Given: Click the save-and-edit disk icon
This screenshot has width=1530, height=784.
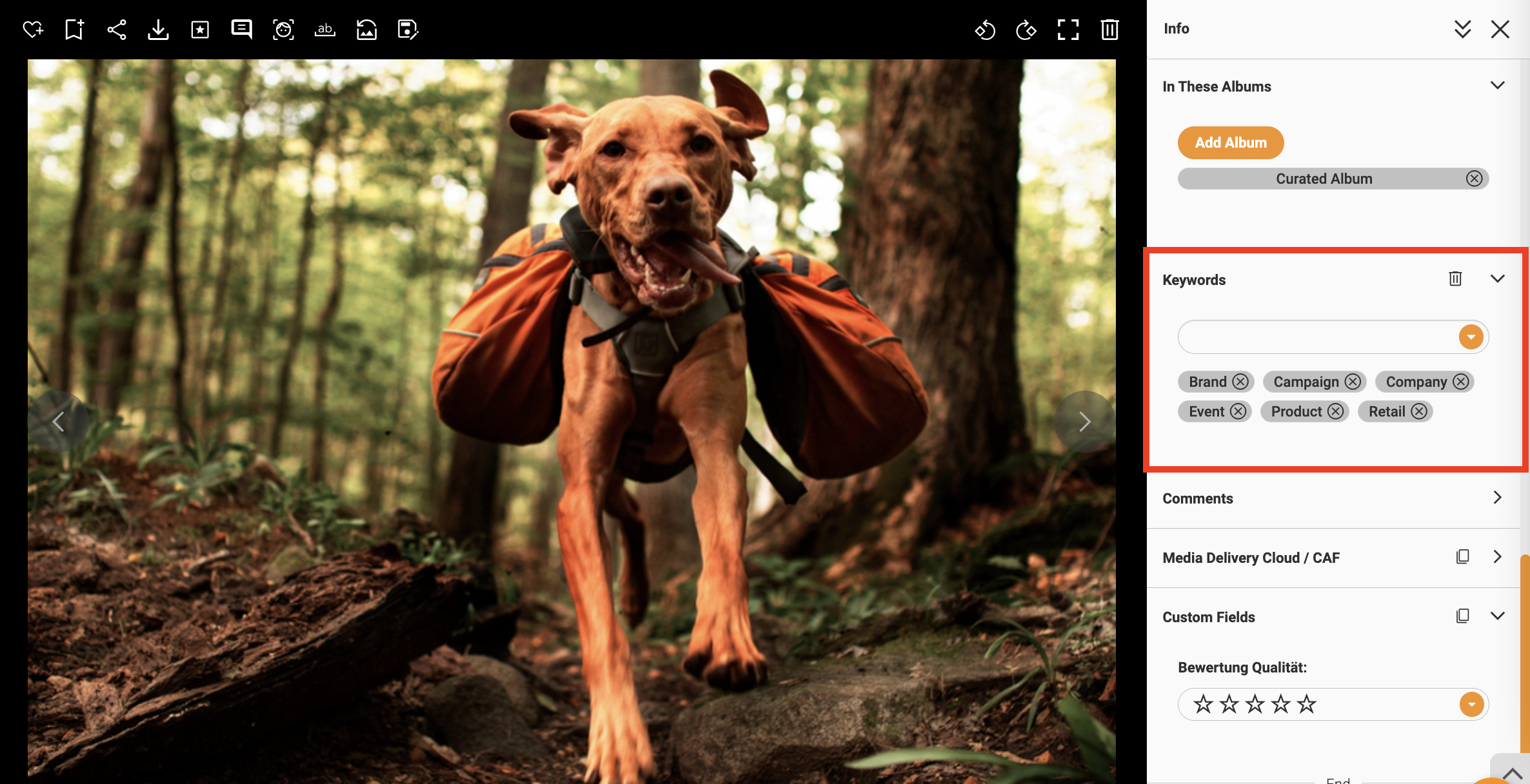Looking at the screenshot, I should (x=408, y=30).
